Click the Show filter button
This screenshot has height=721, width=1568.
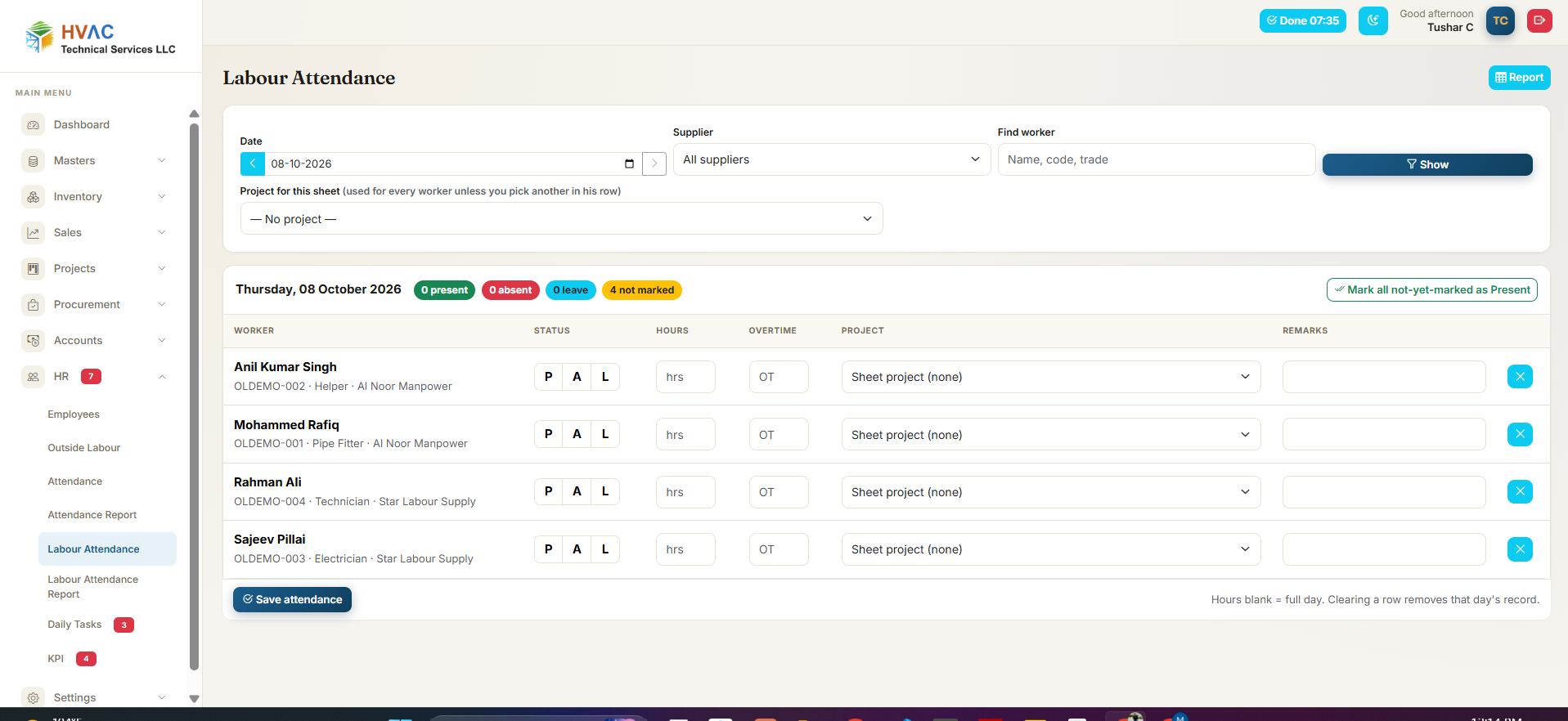[x=1427, y=164]
